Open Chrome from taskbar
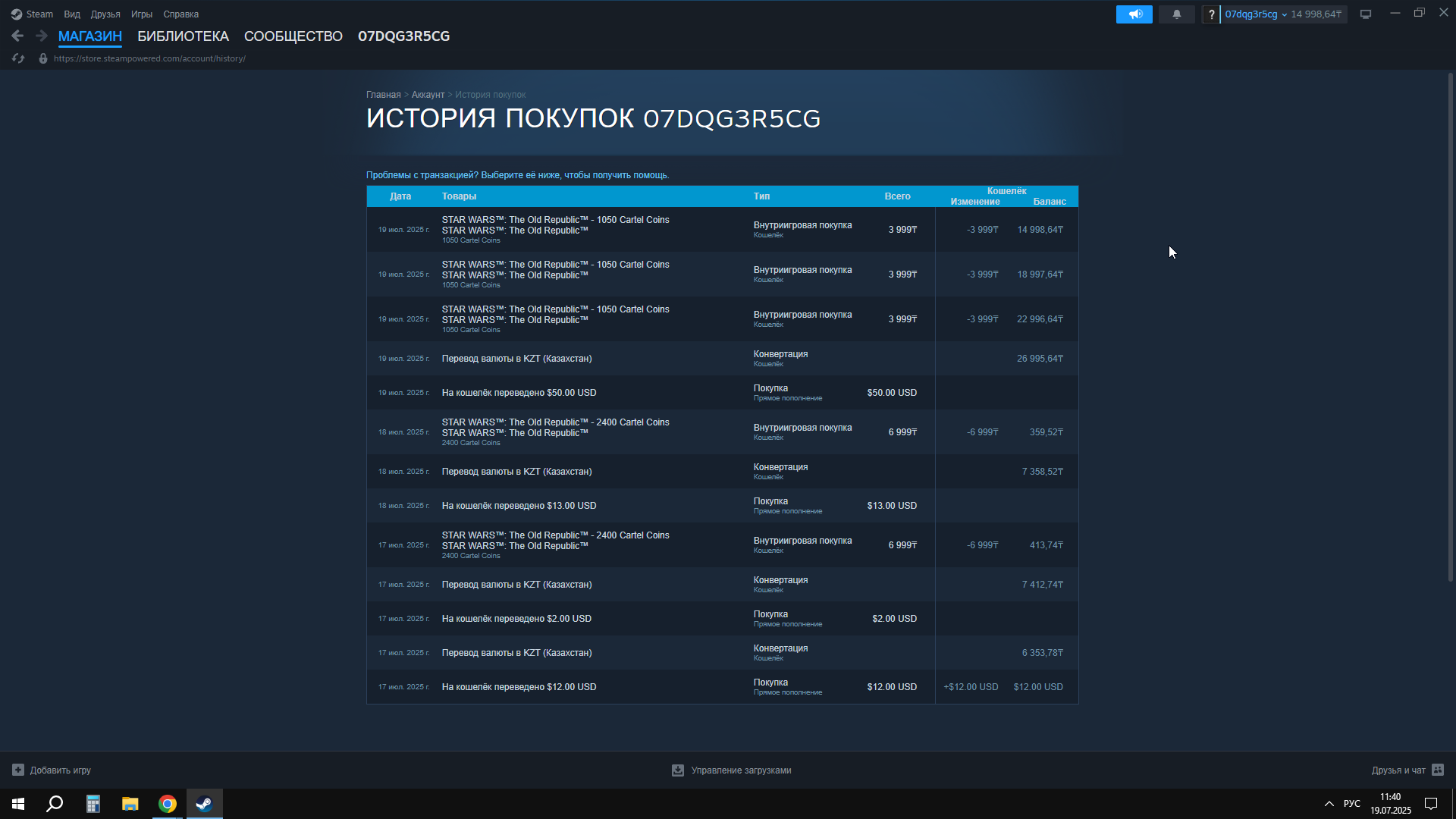 168,804
